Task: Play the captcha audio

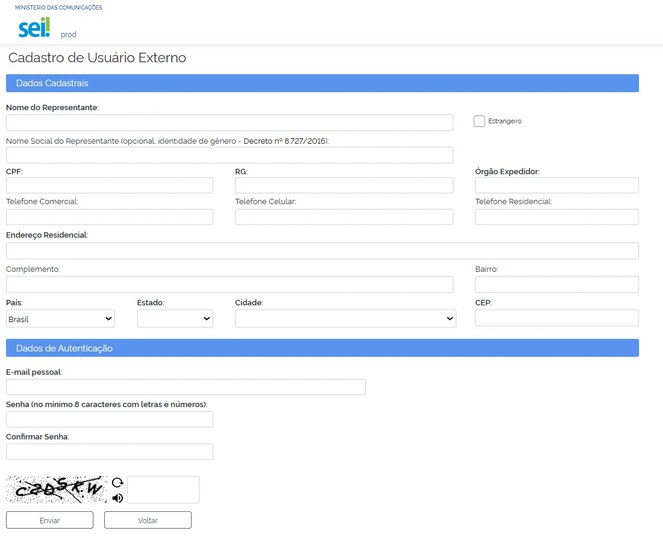Action: (x=117, y=497)
